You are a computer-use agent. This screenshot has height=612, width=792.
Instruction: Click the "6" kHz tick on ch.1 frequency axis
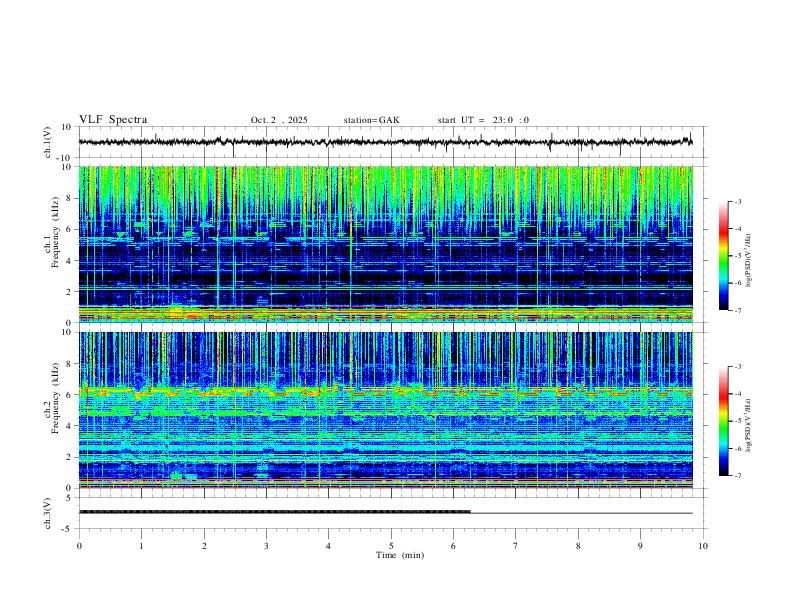70,229
